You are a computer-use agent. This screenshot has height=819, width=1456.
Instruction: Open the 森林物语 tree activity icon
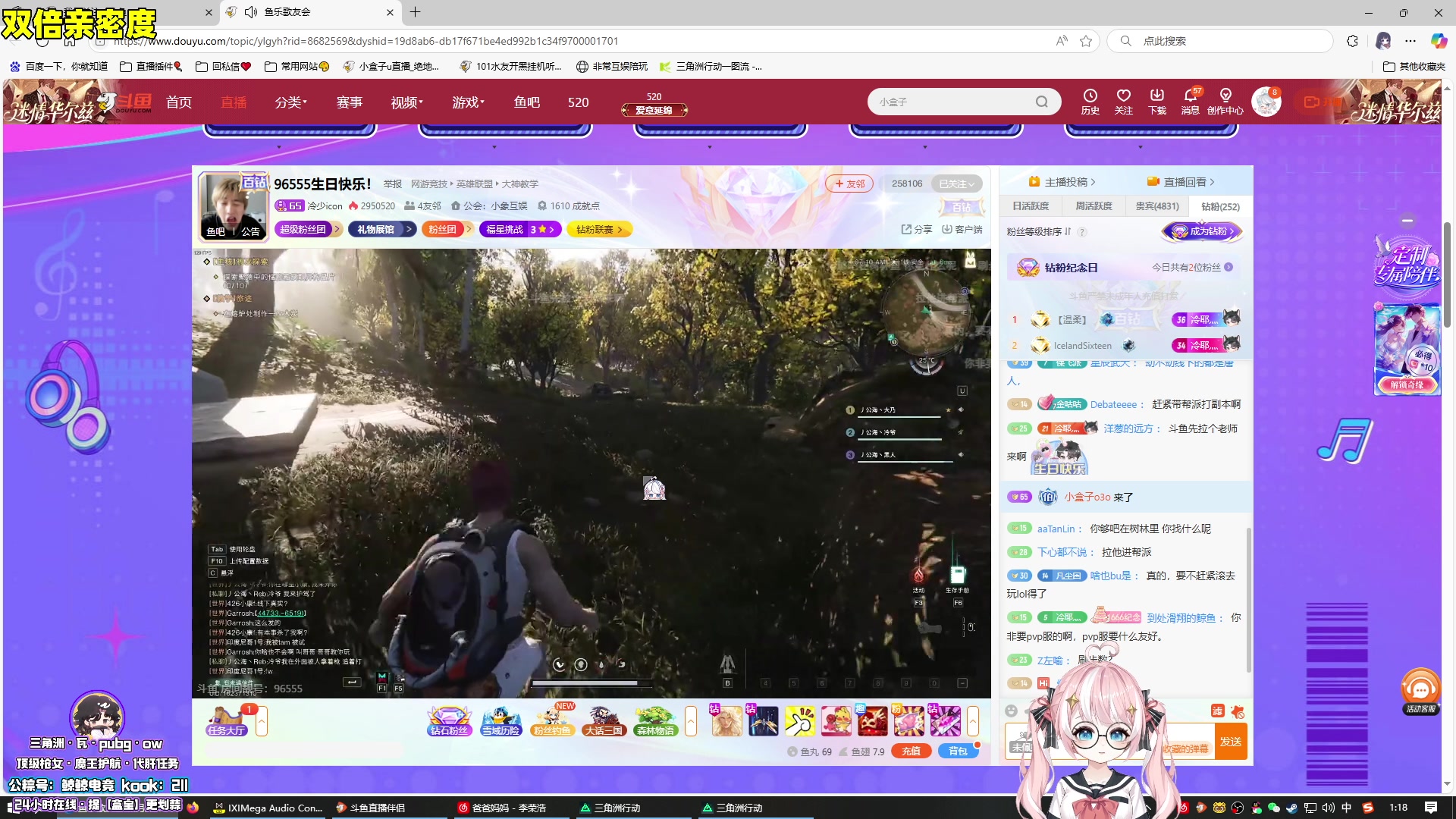[x=655, y=721]
